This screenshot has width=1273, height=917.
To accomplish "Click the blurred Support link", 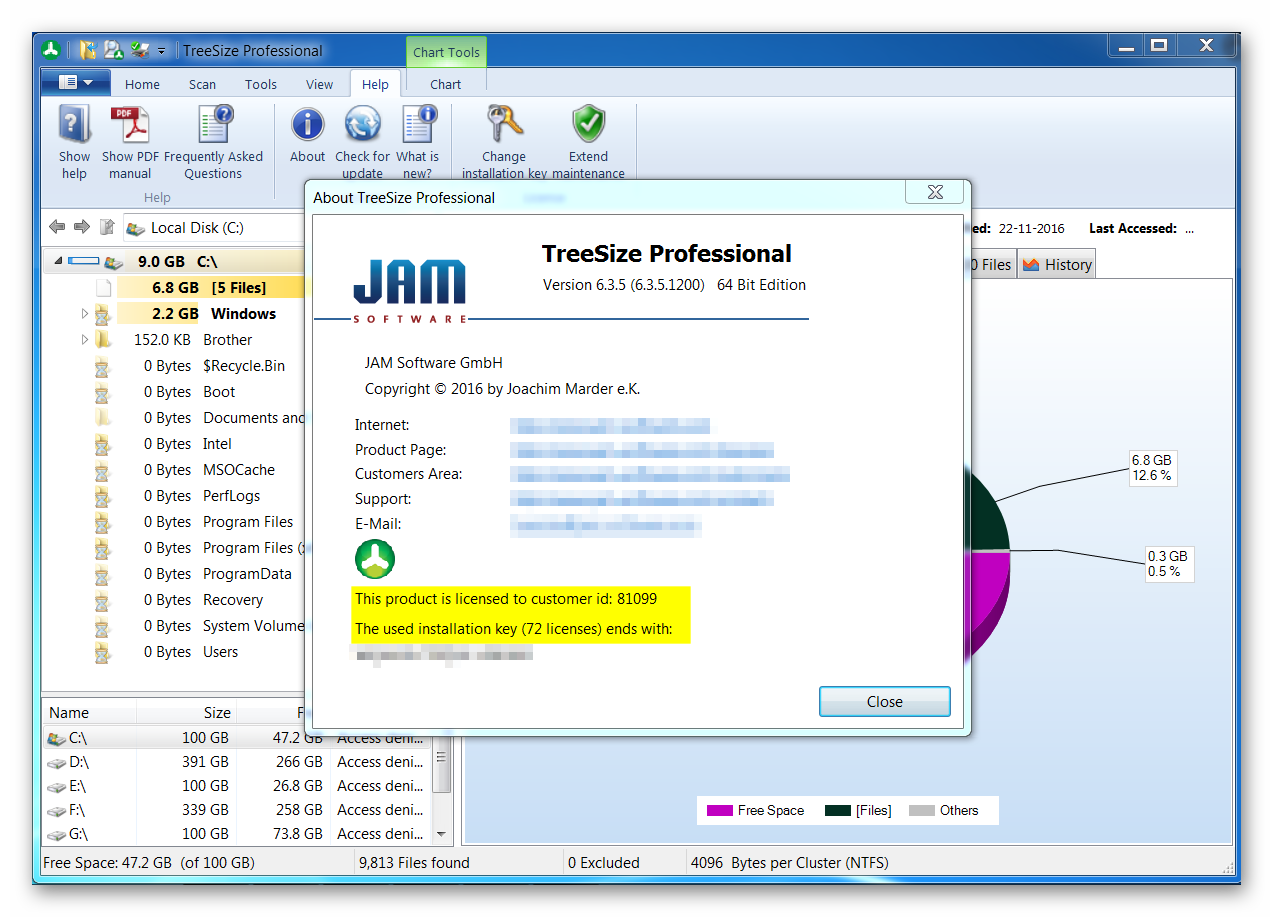I will pyautogui.click(x=641, y=499).
